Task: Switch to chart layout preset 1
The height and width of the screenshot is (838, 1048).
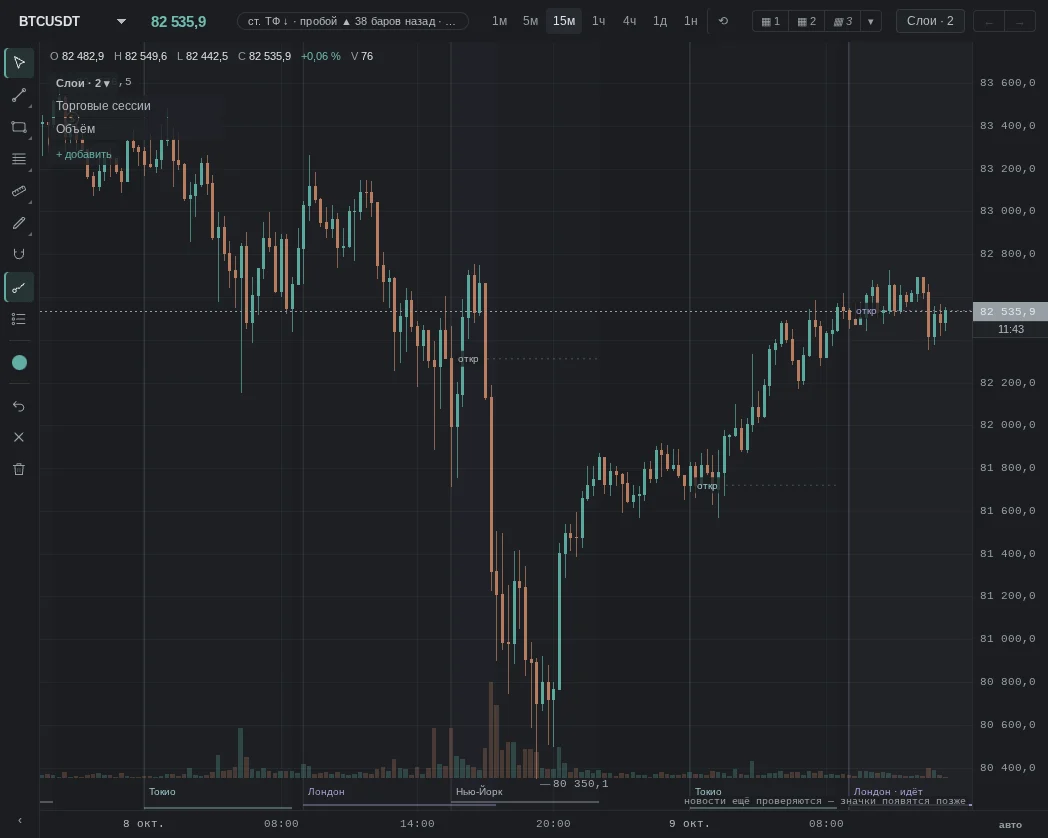Action: [x=771, y=21]
